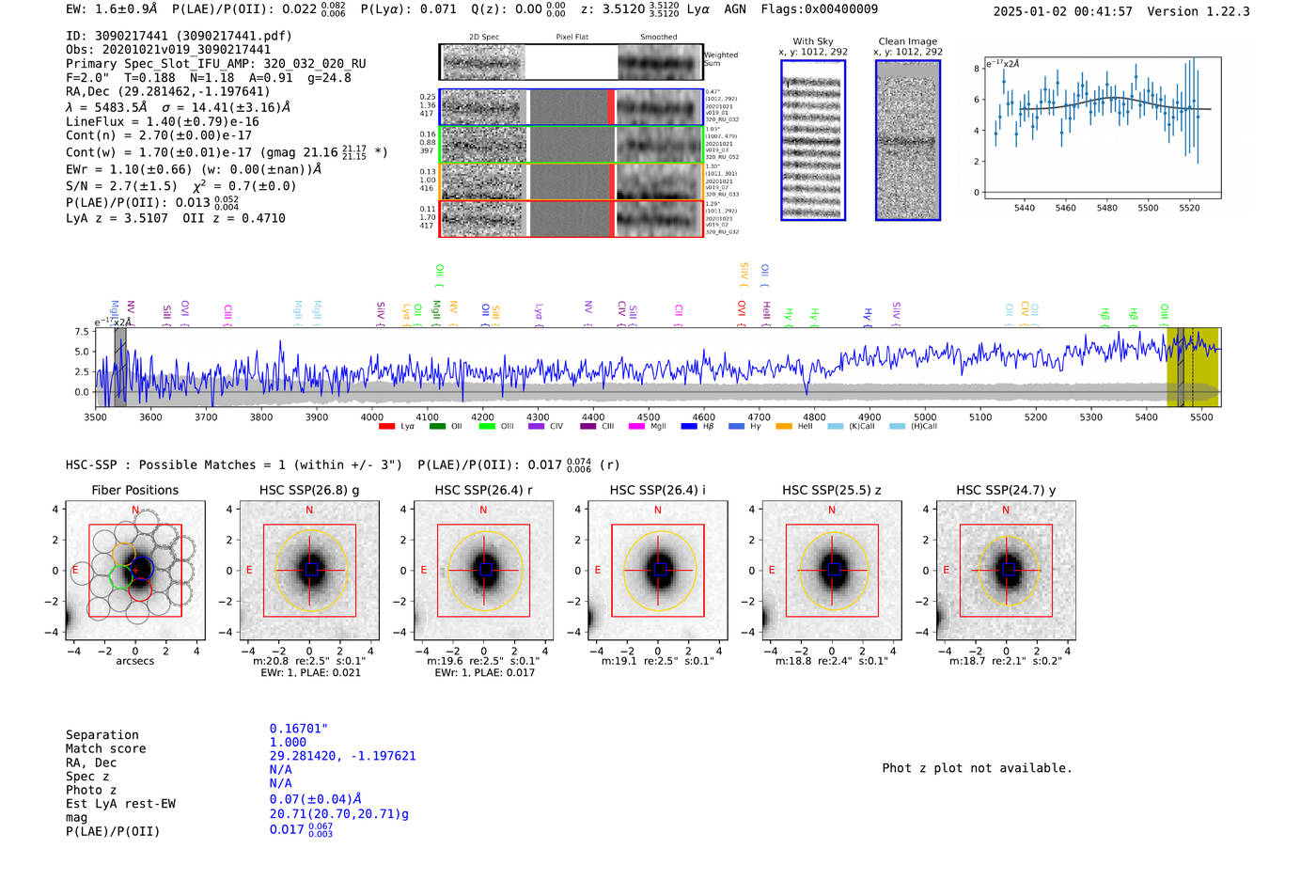Click the emission line fit plot
The width and height of the screenshot is (1316, 896).
pyautogui.click(x=1102, y=128)
